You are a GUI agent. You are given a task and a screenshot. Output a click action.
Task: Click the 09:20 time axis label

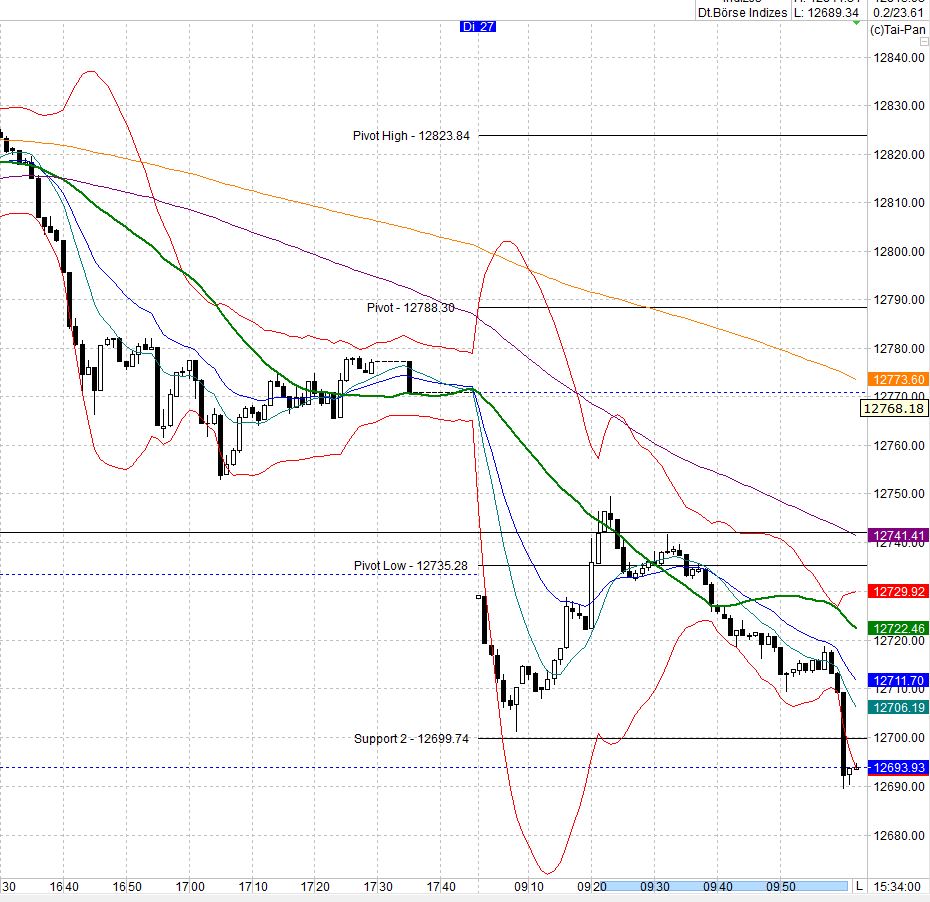(591, 887)
